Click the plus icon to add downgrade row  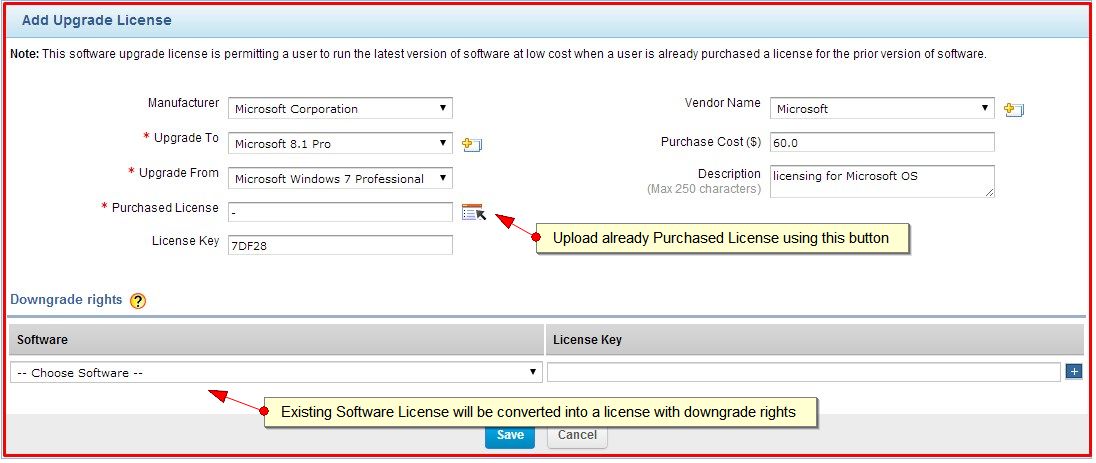[1074, 372]
